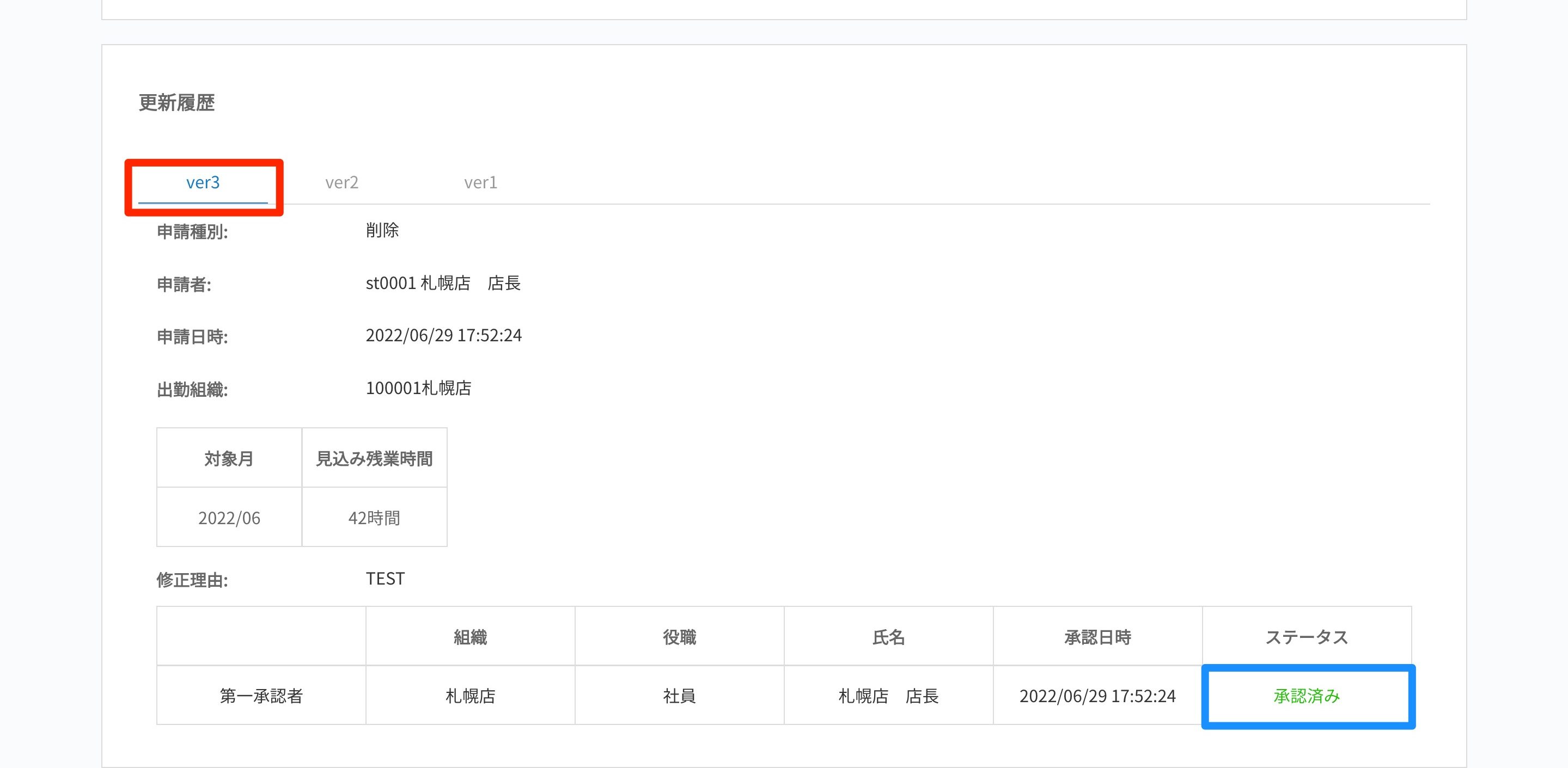The image size is (1568, 768).
Task: Click the 更新履歴 section heading
Action: 176,103
